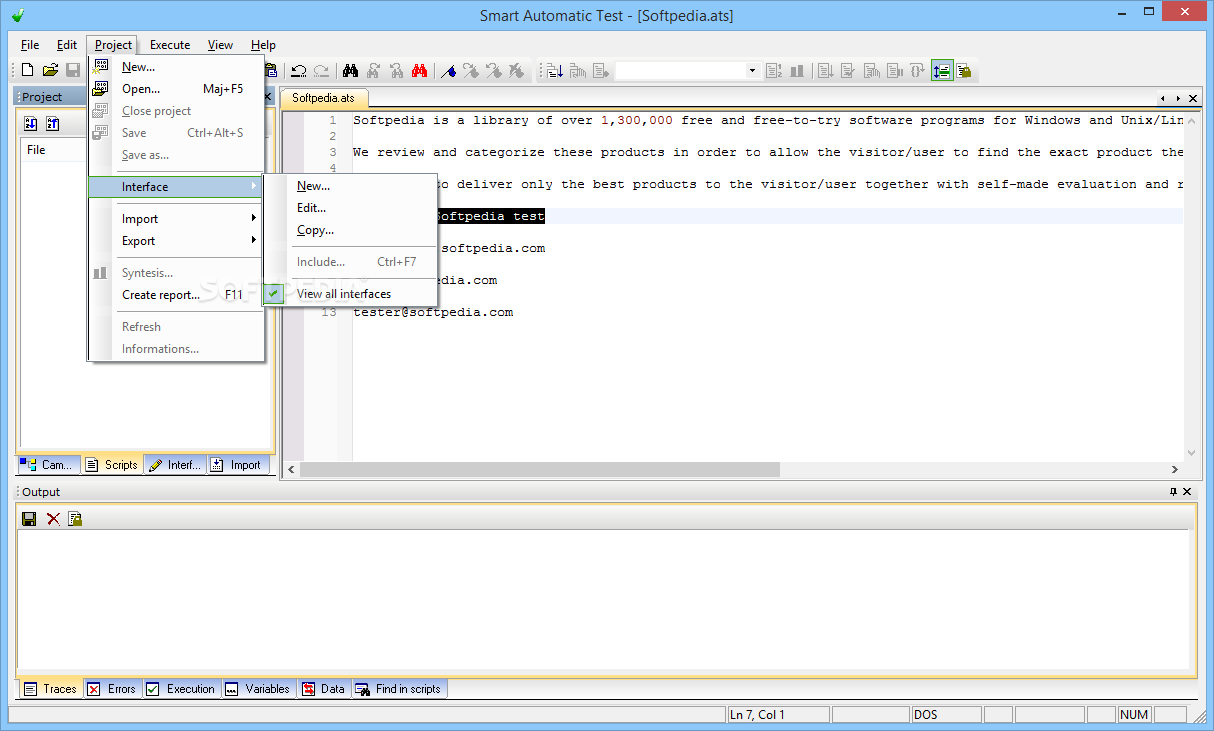Click the blue bookmark flag toolbar icon
Screen dimensions: 1214x731
click(x=449, y=70)
